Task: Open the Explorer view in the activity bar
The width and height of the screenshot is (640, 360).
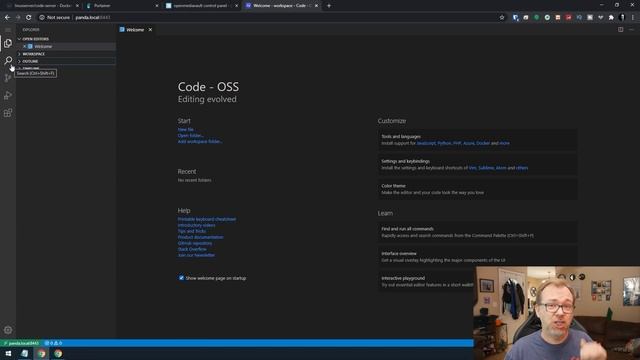Action: [x=8, y=43]
